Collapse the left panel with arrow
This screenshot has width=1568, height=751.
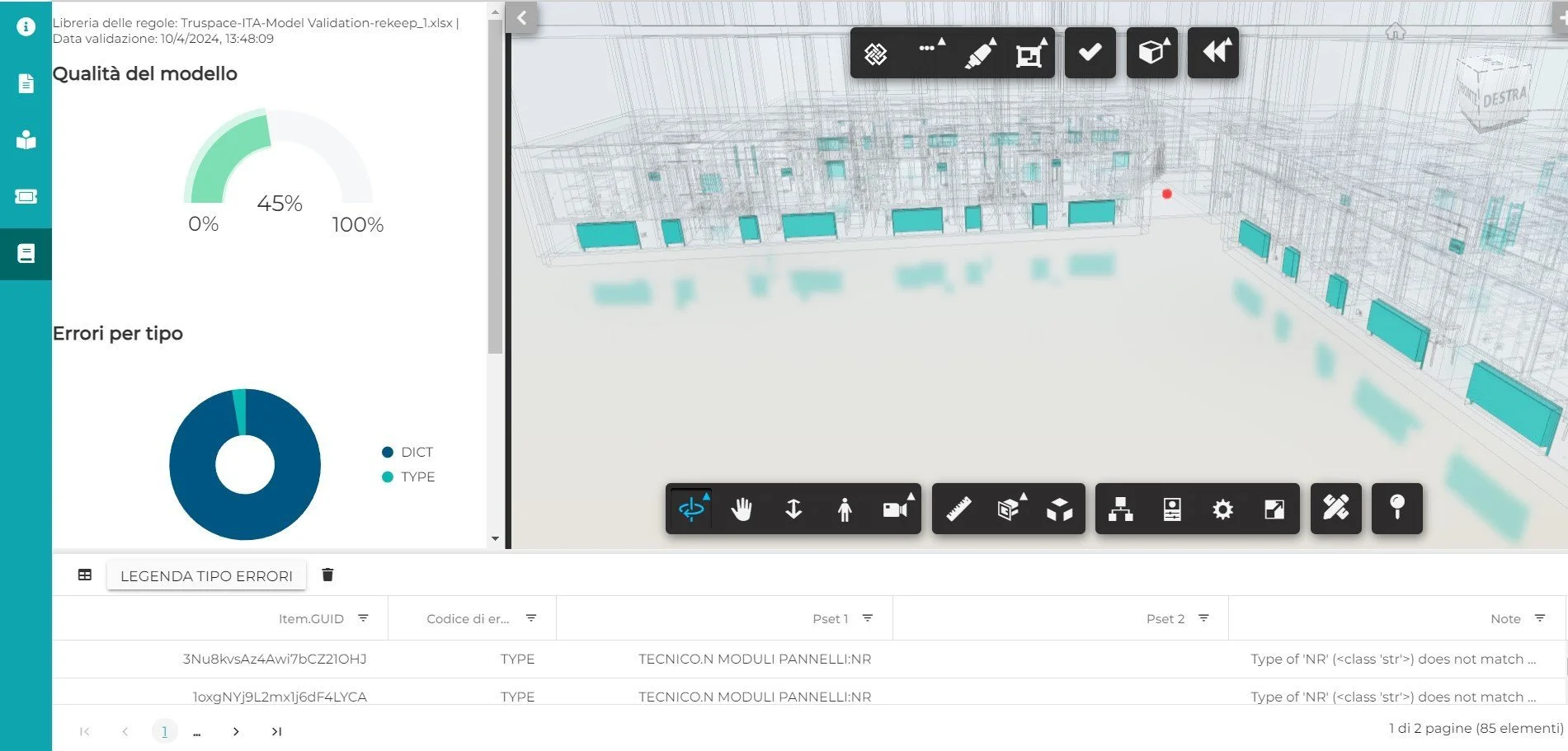tap(521, 17)
